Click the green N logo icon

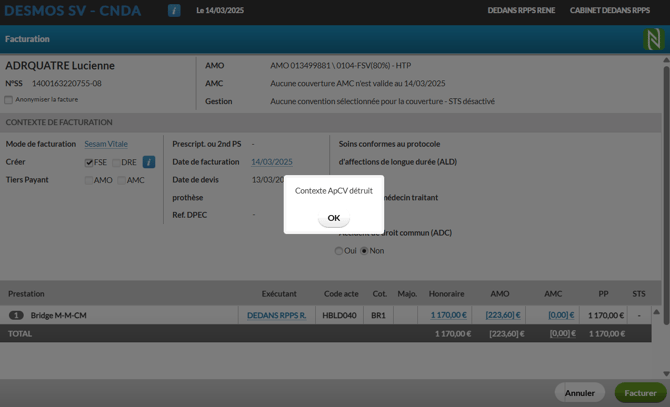[653, 39]
